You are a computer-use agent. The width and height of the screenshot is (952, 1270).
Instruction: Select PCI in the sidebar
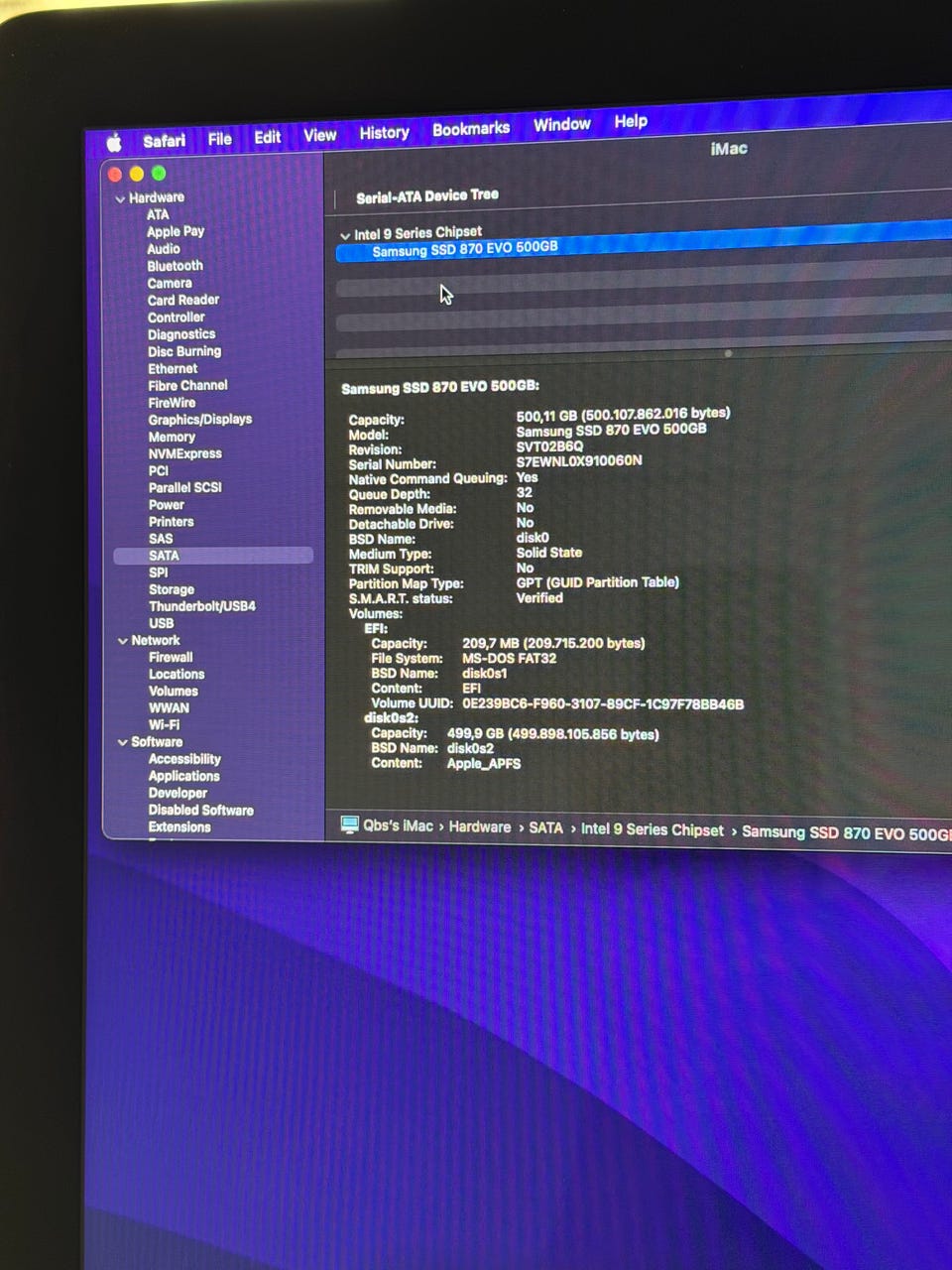159,470
